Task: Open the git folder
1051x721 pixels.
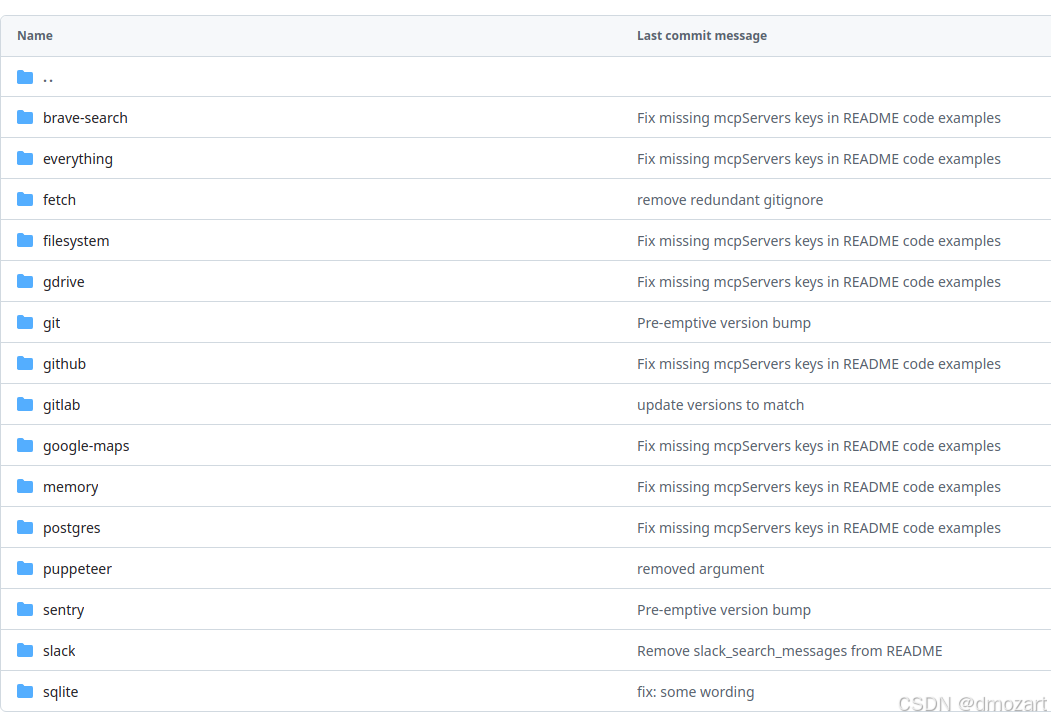Action: [52, 324]
